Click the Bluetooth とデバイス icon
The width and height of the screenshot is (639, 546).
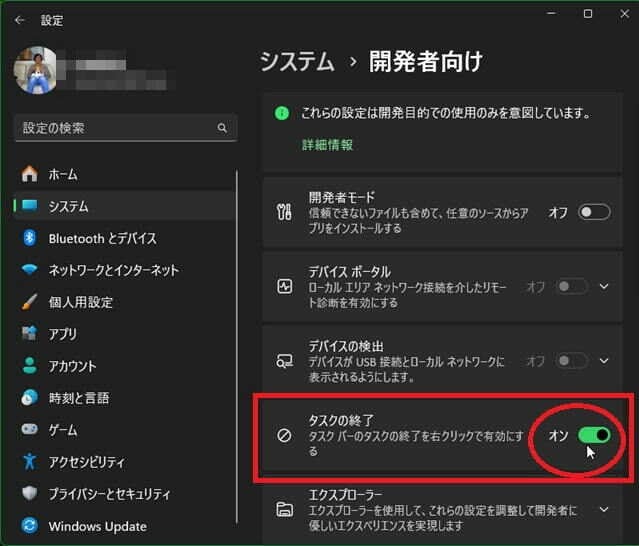[x=29, y=238]
